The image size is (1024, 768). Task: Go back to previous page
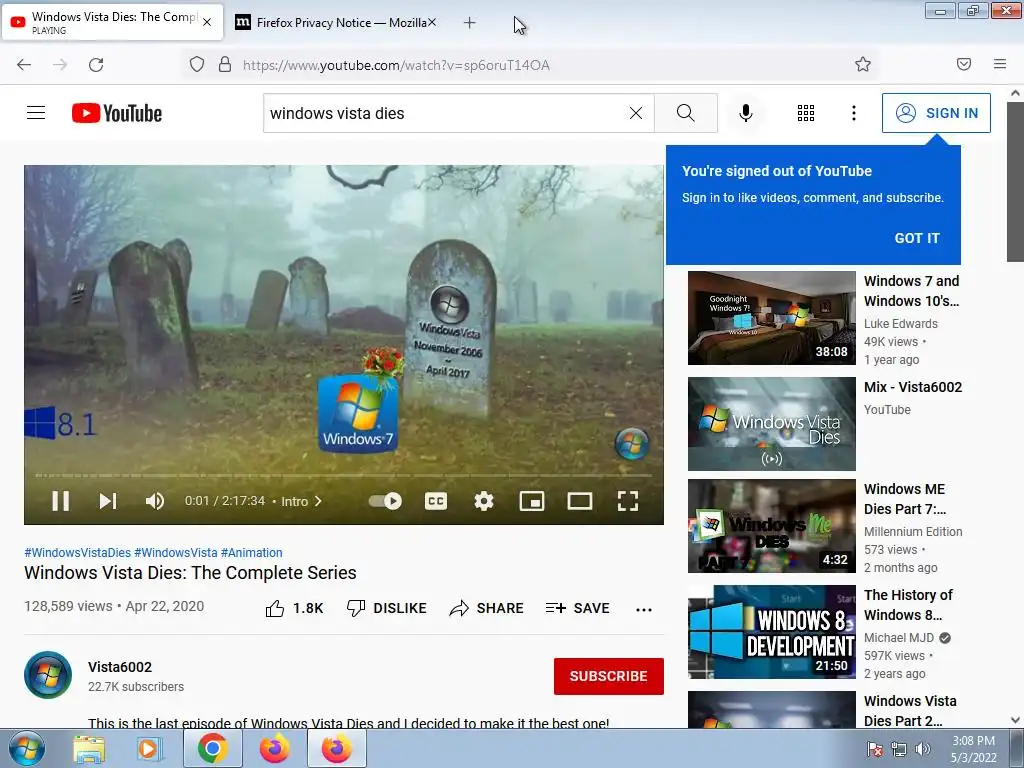pos(24,65)
